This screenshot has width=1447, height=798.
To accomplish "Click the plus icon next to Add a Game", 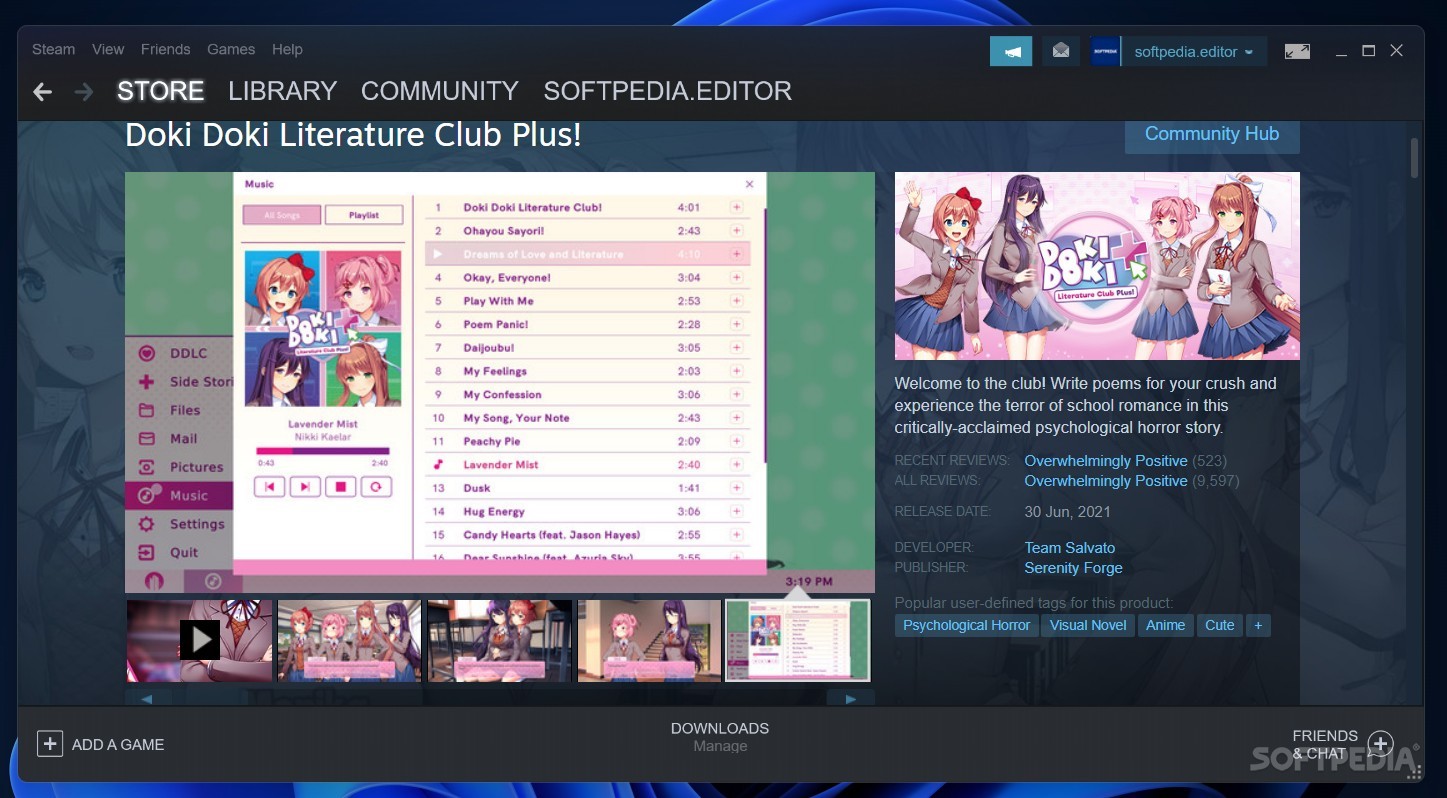I will 49,744.
